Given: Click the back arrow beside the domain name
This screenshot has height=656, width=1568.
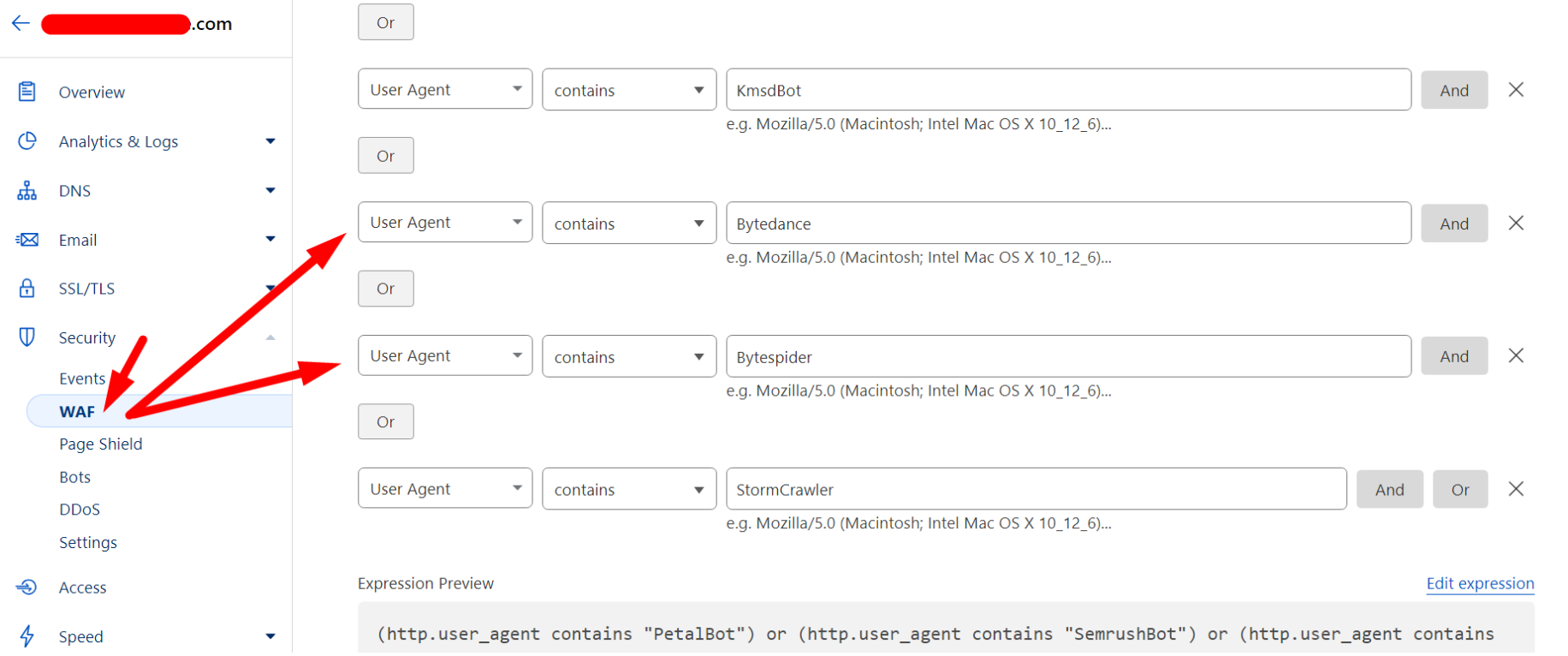Looking at the screenshot, I should point(21,23).
